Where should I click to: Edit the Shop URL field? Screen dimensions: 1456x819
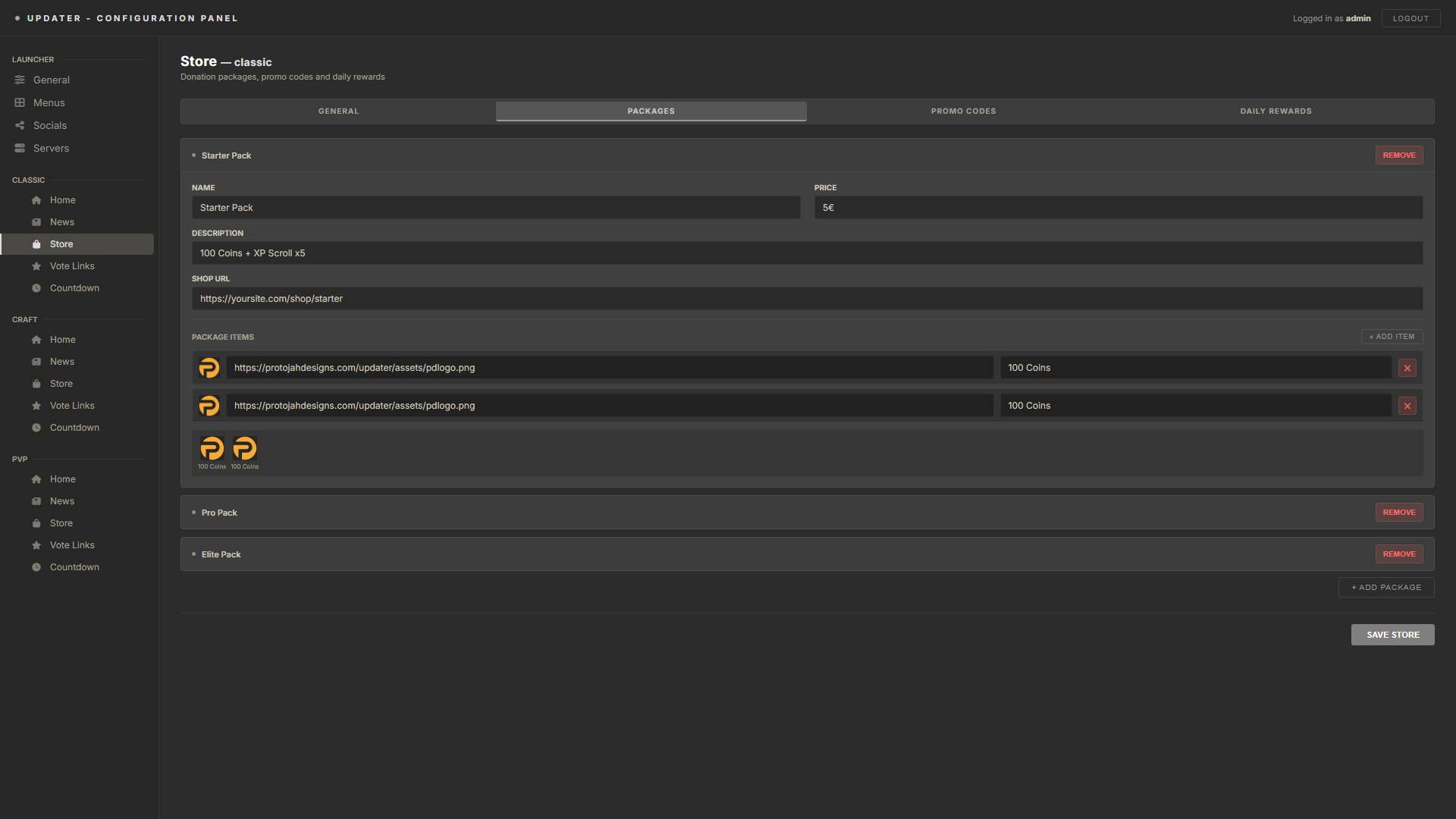pyautogui.click(x=807, y=299)
